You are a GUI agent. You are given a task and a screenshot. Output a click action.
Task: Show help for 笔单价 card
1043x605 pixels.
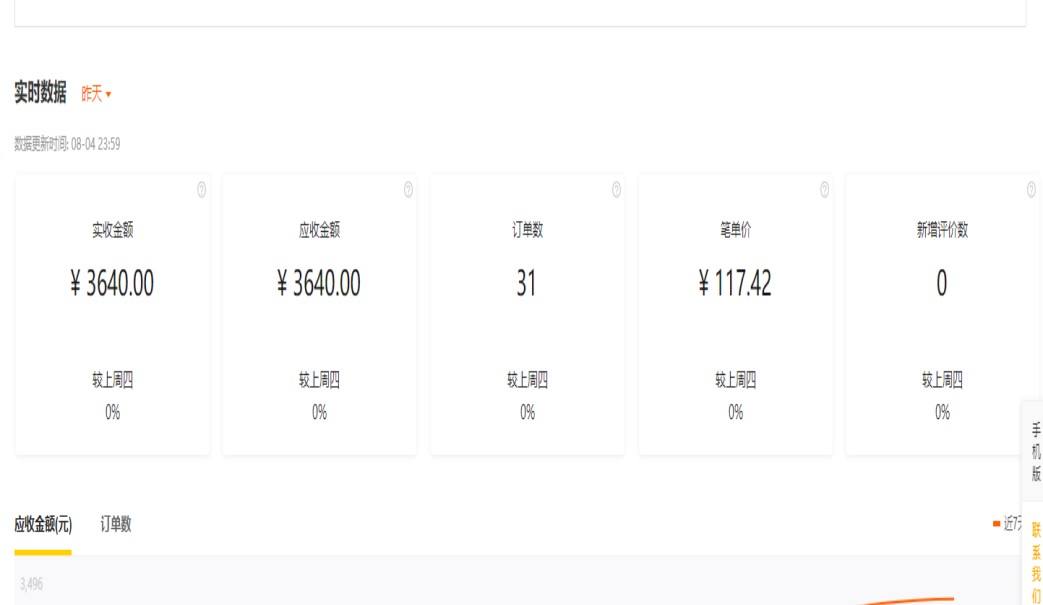coord(824,190)
